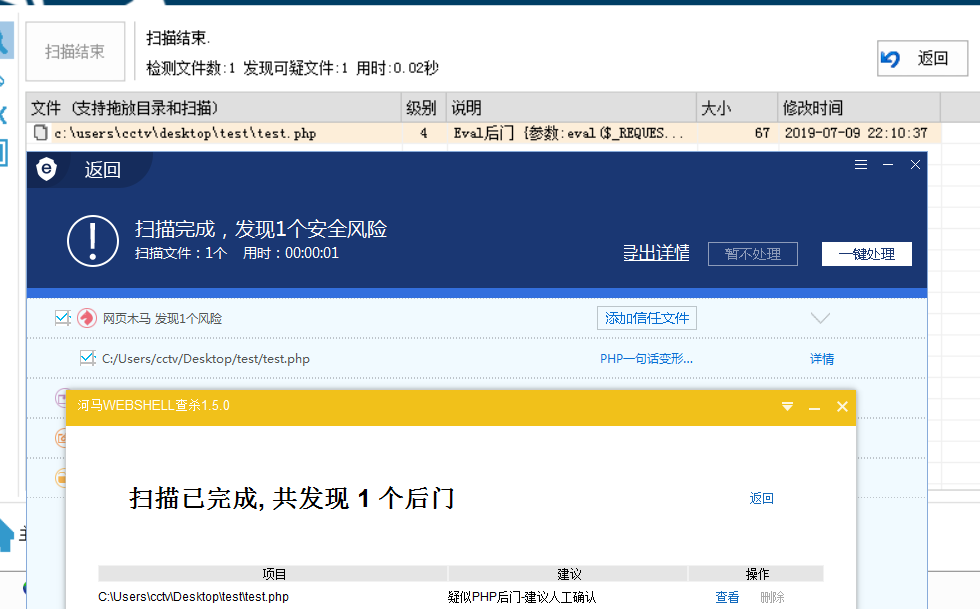Toggle checkbox for C:/Users/cctv/Desktop/test/test.php
Image resolution: width=980 pixels, height=609 pixels.
click(88, 358)
